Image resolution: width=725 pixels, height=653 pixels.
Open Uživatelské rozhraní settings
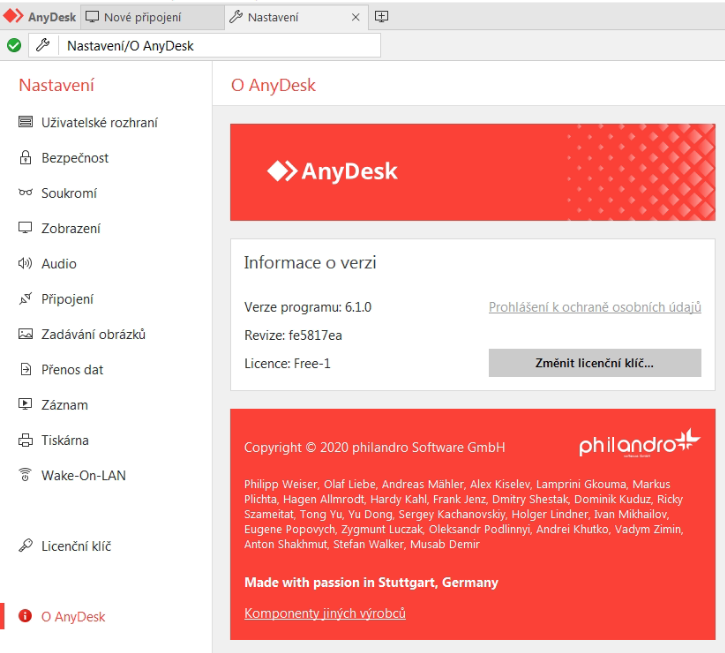[x=99, y=123]
